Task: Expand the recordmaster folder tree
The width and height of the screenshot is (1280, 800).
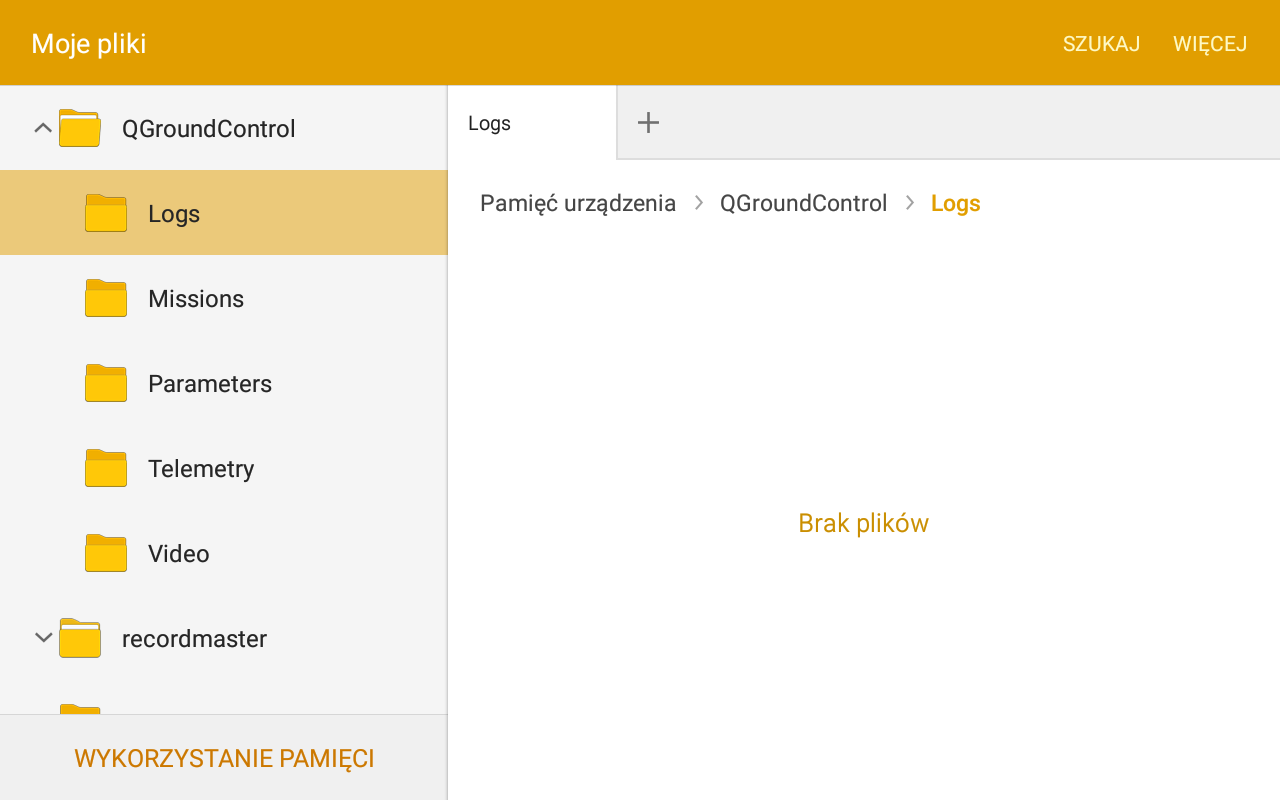Action: (42, 637)
